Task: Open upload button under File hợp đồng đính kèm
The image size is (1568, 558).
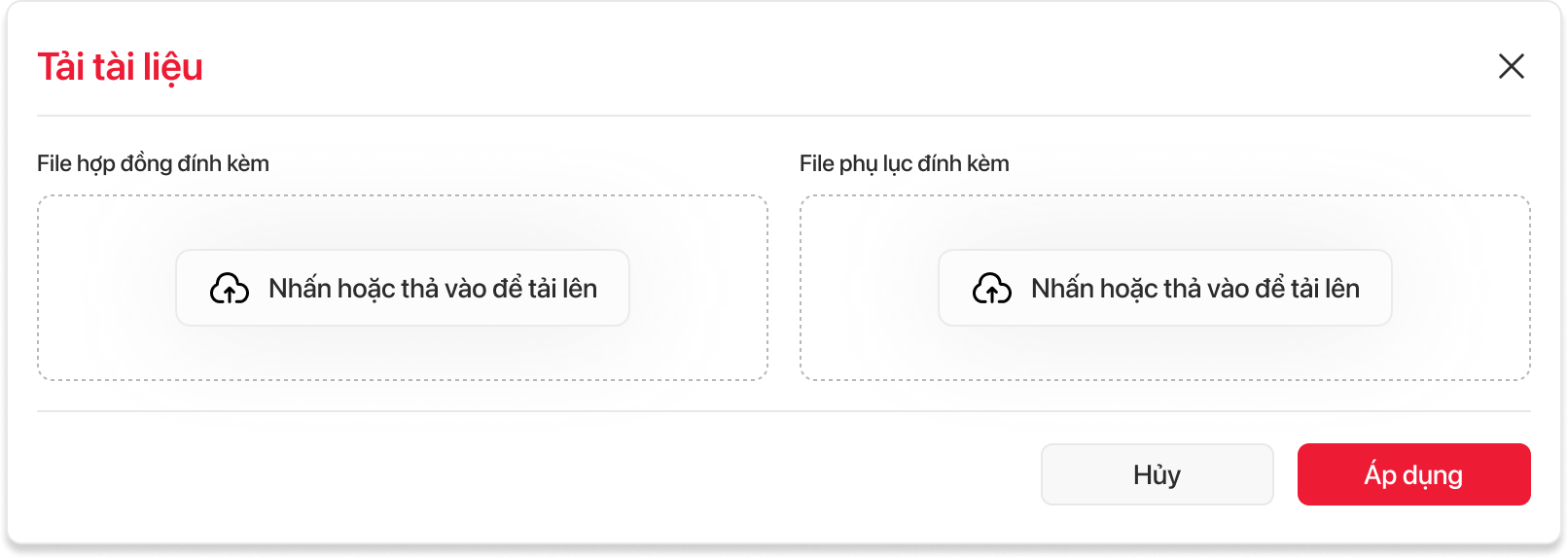Action: tap(402, 288)
